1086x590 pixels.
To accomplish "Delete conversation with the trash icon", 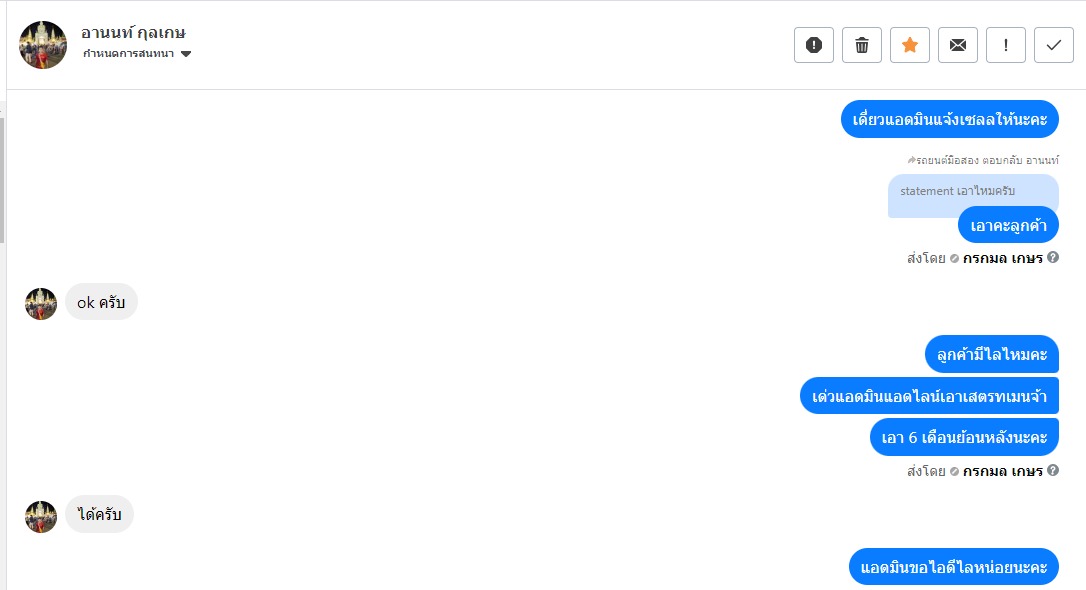I will click(862, 45).
